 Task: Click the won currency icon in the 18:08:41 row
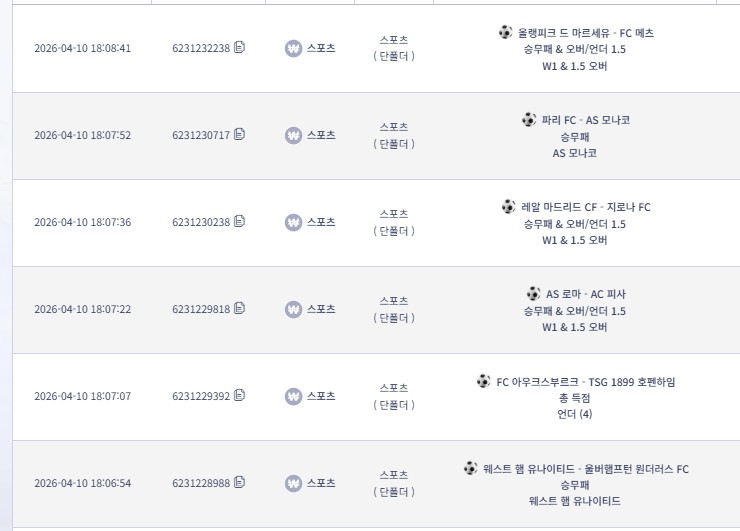(x=293, y=48)
